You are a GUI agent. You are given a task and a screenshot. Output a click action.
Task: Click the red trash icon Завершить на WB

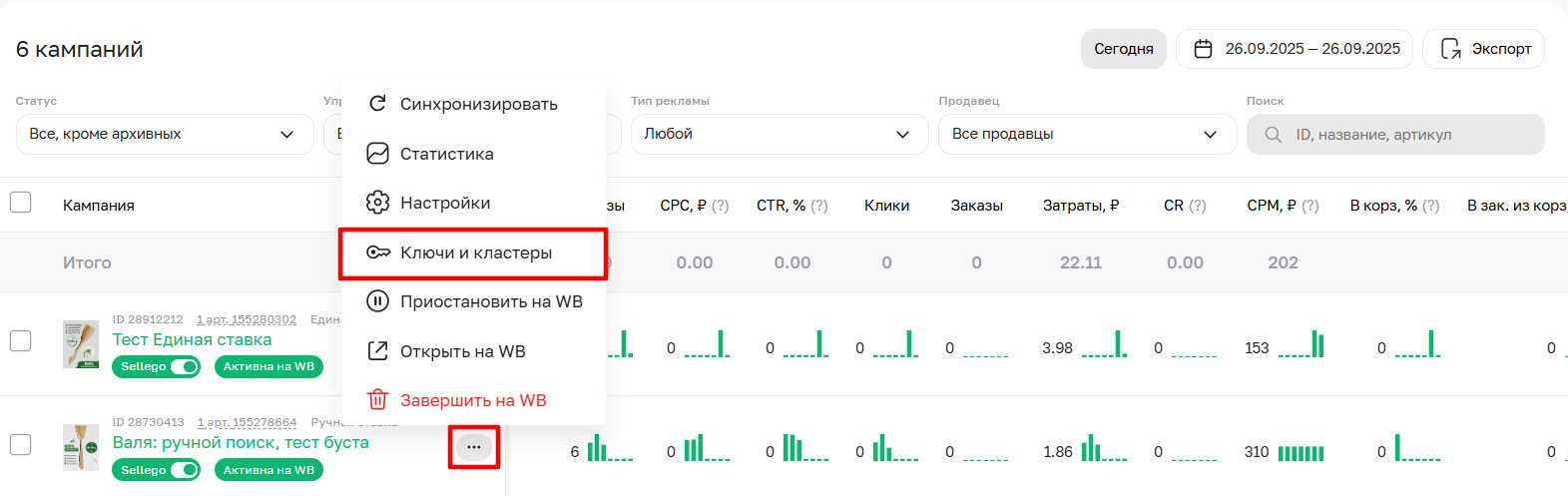coord(377,400)
